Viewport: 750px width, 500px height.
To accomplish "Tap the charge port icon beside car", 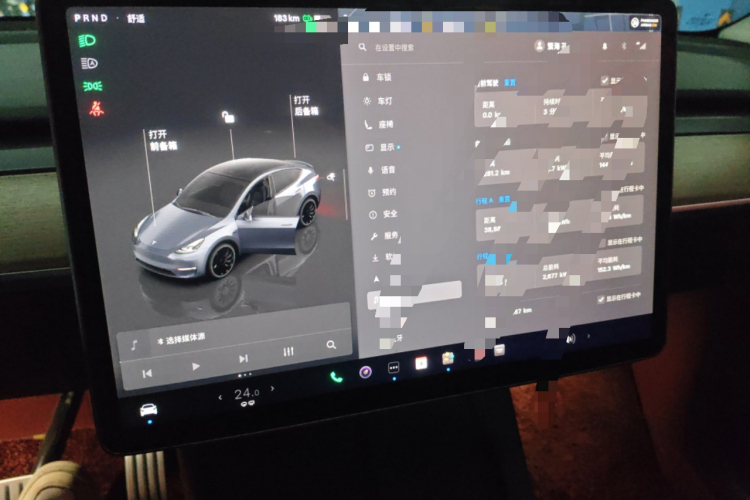I will (x=330, y=177).
